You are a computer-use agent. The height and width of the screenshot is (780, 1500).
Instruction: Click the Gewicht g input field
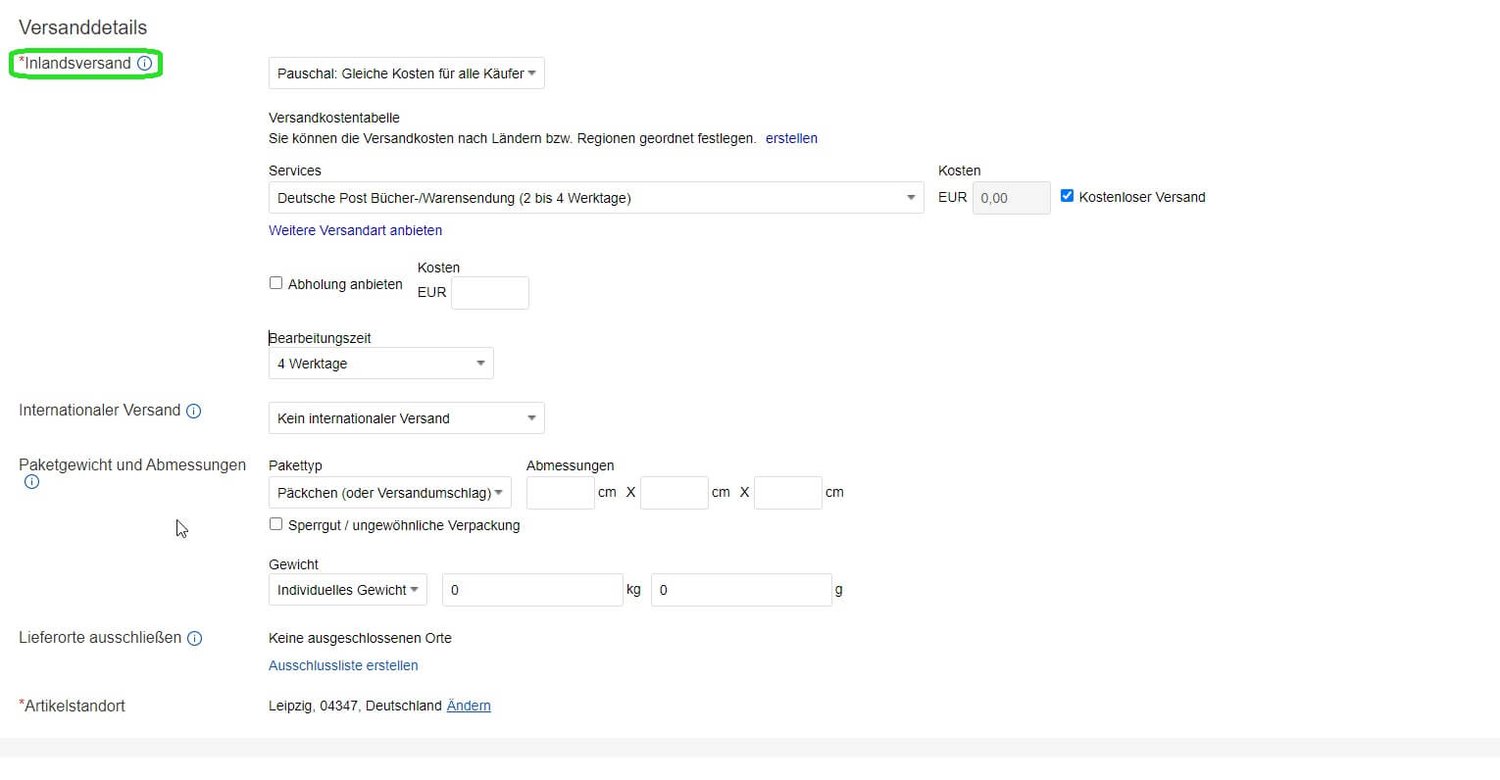[741, 590]
